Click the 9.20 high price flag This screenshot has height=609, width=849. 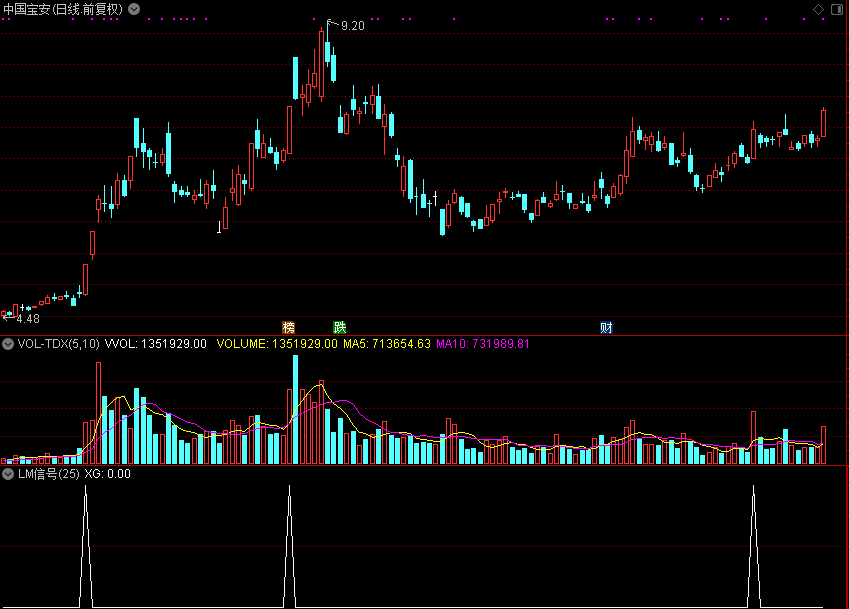pos(351,25)
